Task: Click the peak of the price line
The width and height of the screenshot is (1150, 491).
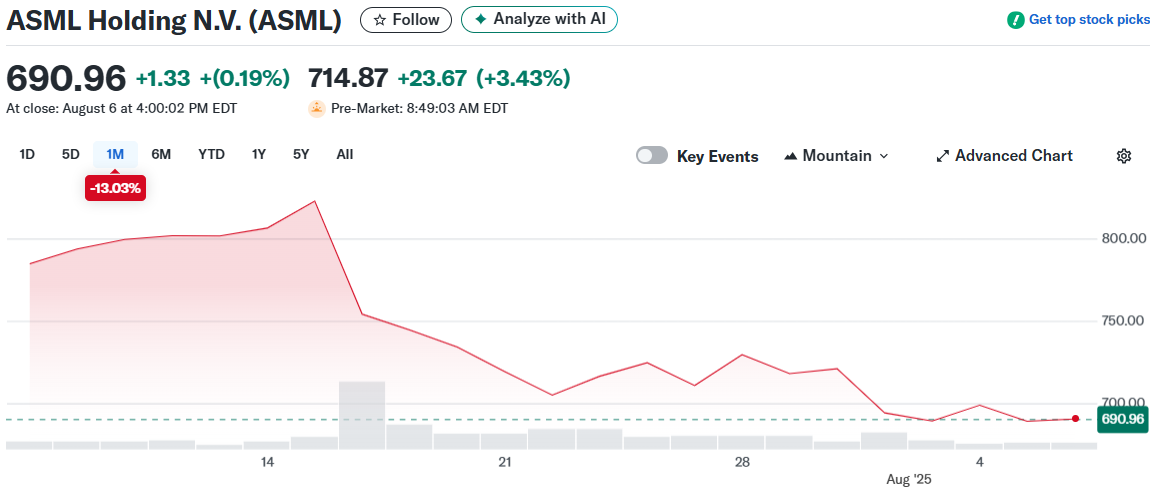Action: tap(315, 201)
